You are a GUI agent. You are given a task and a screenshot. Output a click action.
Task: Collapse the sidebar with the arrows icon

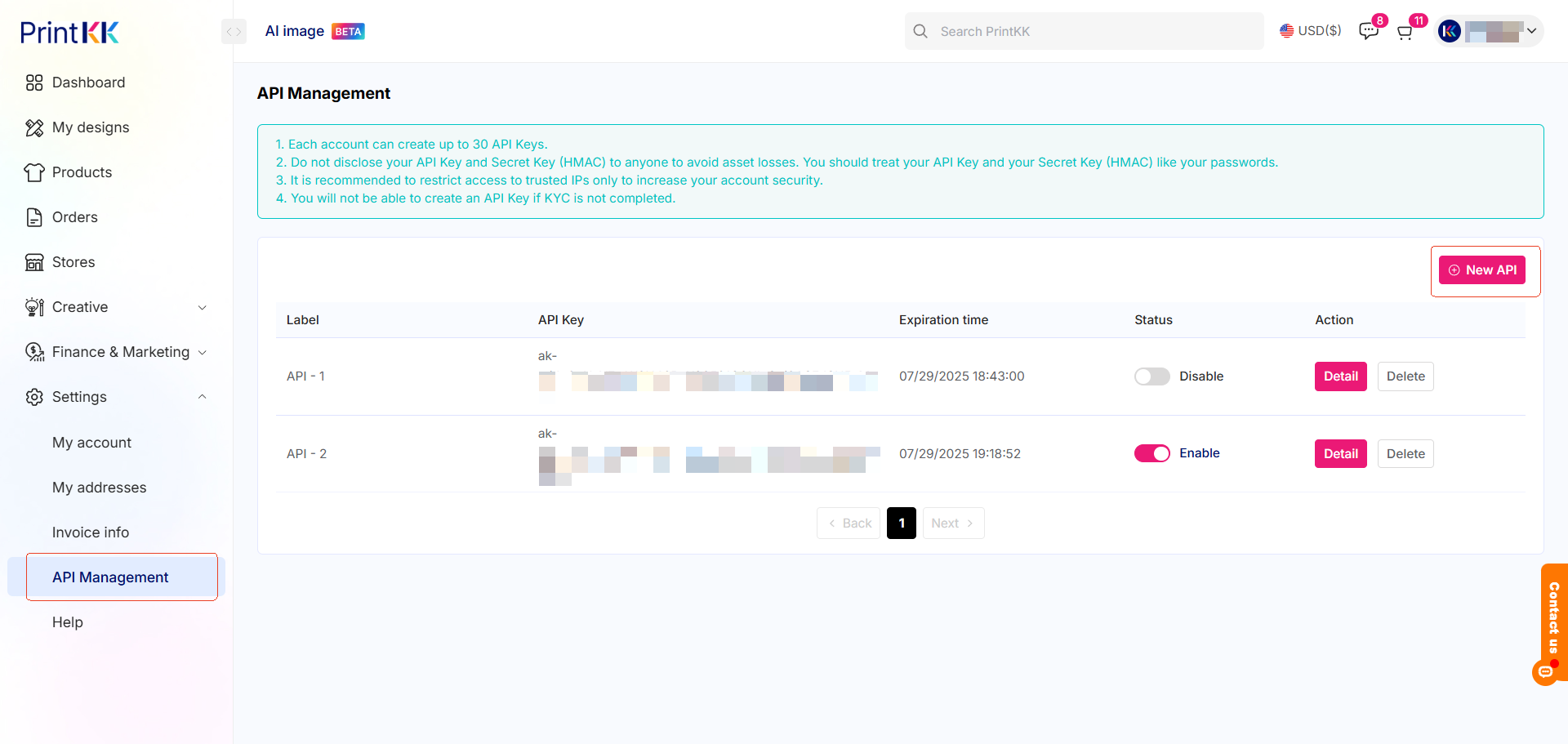pyautogui.click(x=234, y=32)
